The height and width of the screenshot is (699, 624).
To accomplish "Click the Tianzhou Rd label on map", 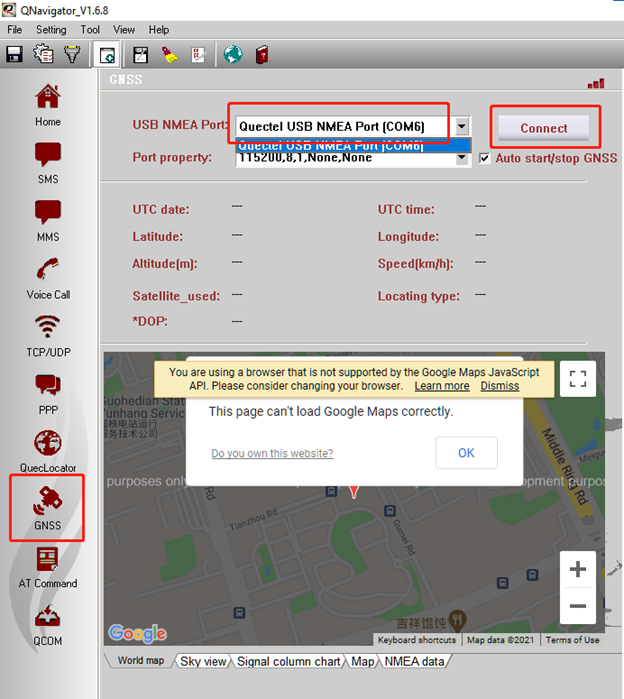I will point(253,519).
